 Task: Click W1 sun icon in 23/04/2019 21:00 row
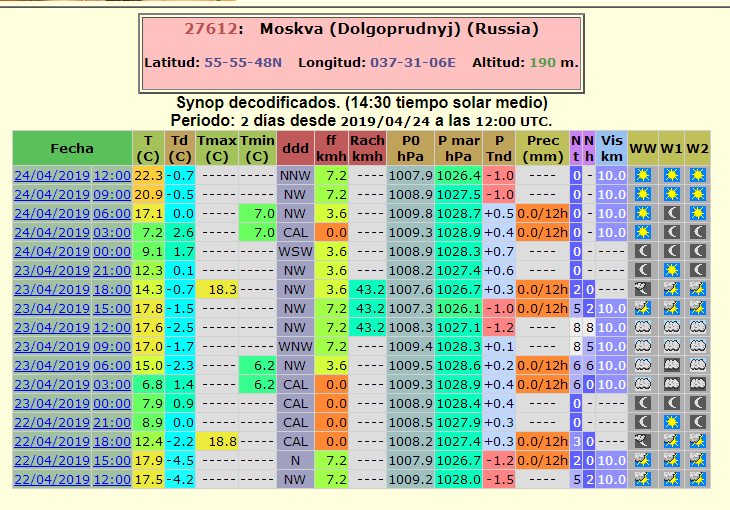[671, 271]
